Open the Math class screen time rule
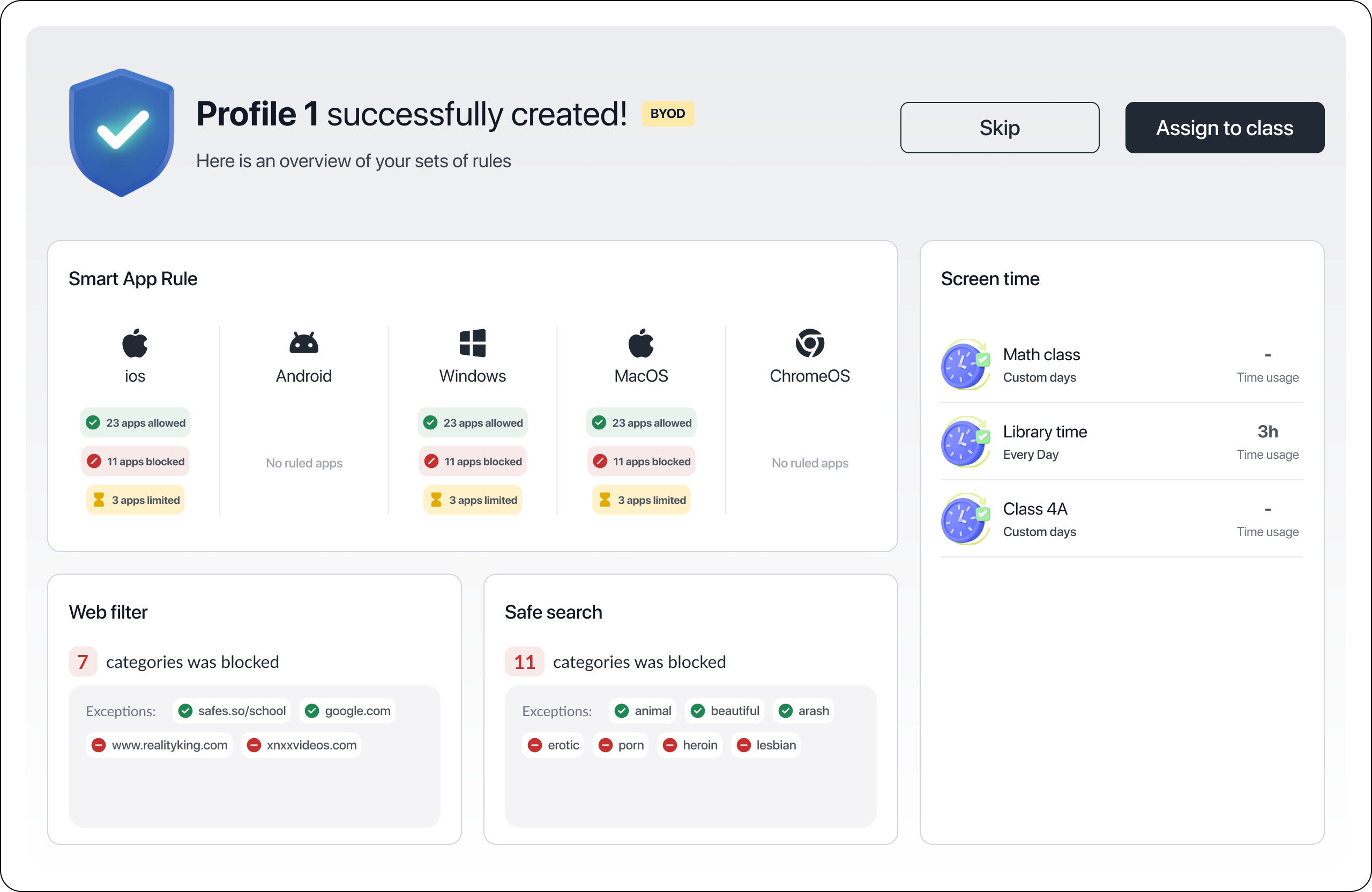Image resolution: width=1372 pixels, height=892 pixels. pos(1121,365)
